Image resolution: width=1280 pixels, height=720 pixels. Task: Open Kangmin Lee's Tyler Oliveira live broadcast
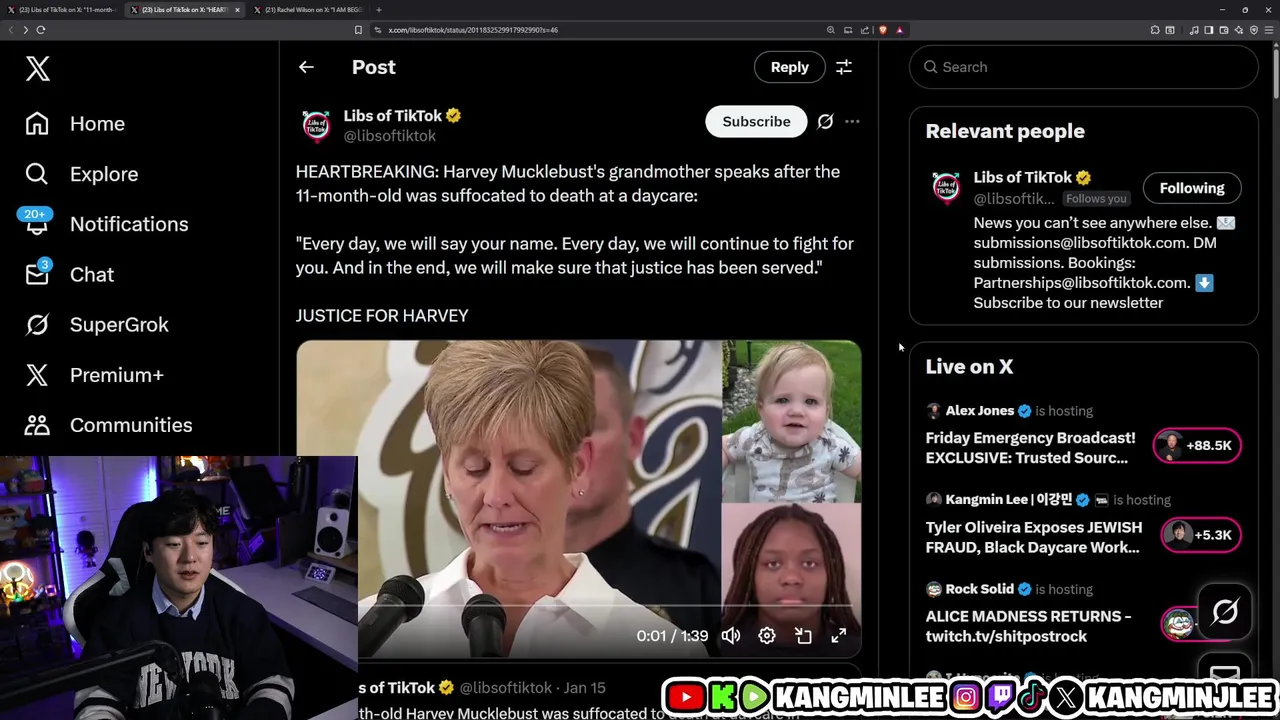1032,537
